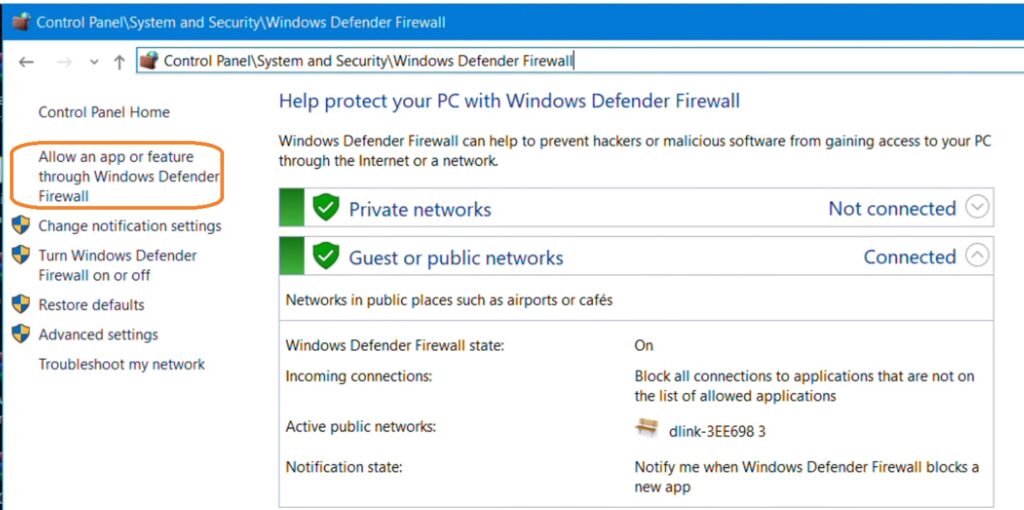Click the green shield next to Guest or public networks
Viewport: 1024px width, 510px height.
(x=325, y=257)
